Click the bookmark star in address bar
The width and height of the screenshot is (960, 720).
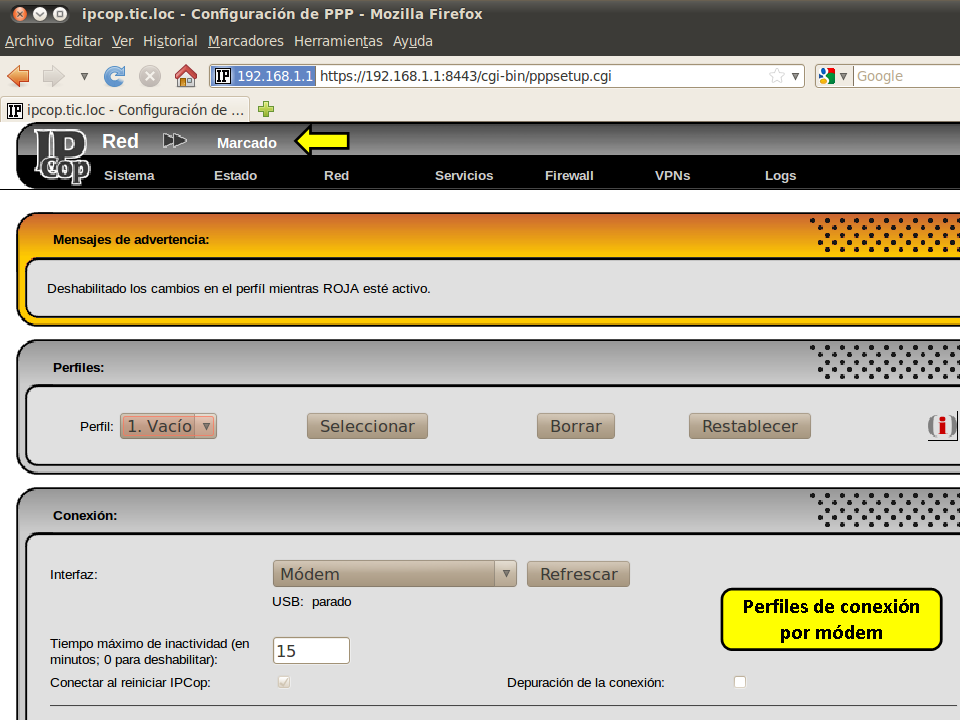click(x=777, y=76)
